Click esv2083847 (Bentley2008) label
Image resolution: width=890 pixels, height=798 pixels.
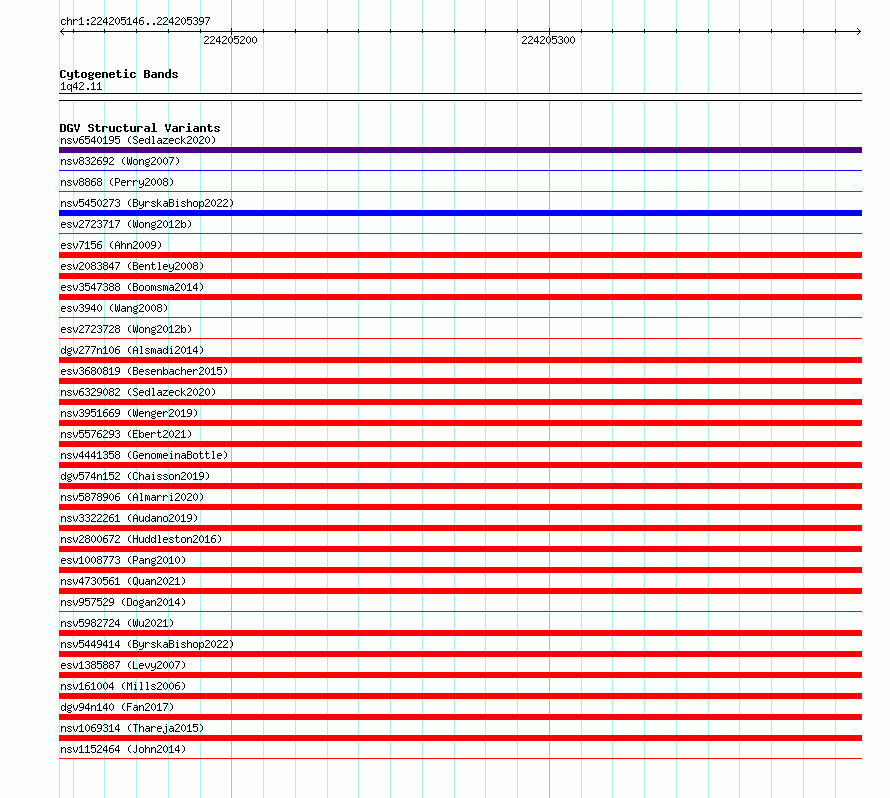(x=132, y=266)
